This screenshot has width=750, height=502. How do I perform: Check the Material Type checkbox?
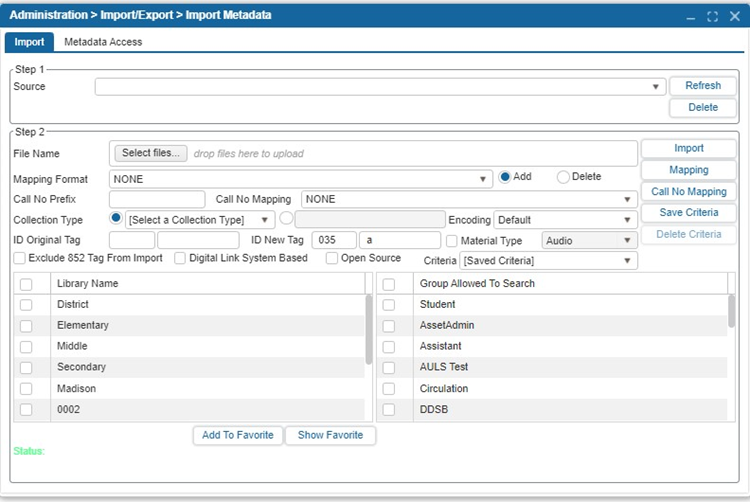452,241
